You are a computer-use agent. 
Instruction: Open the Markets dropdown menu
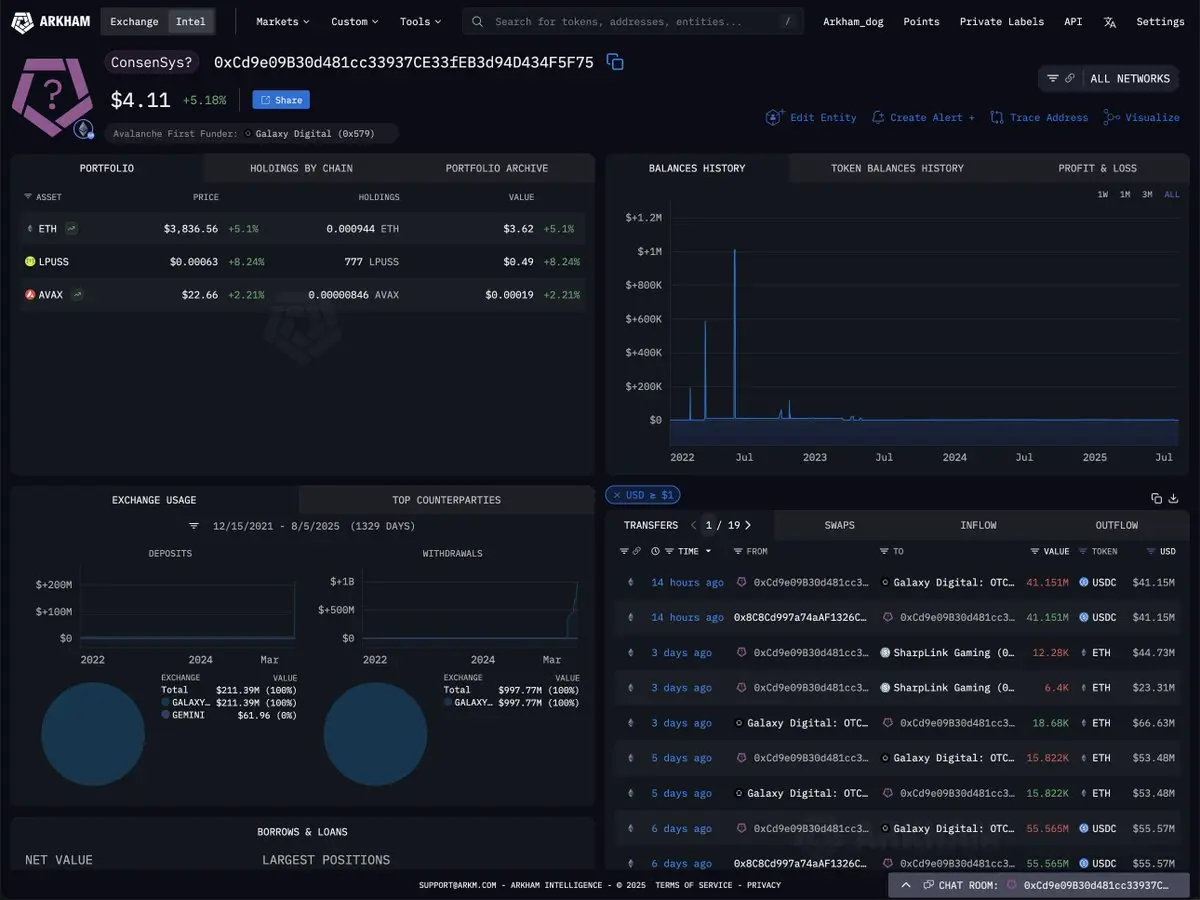283,21
